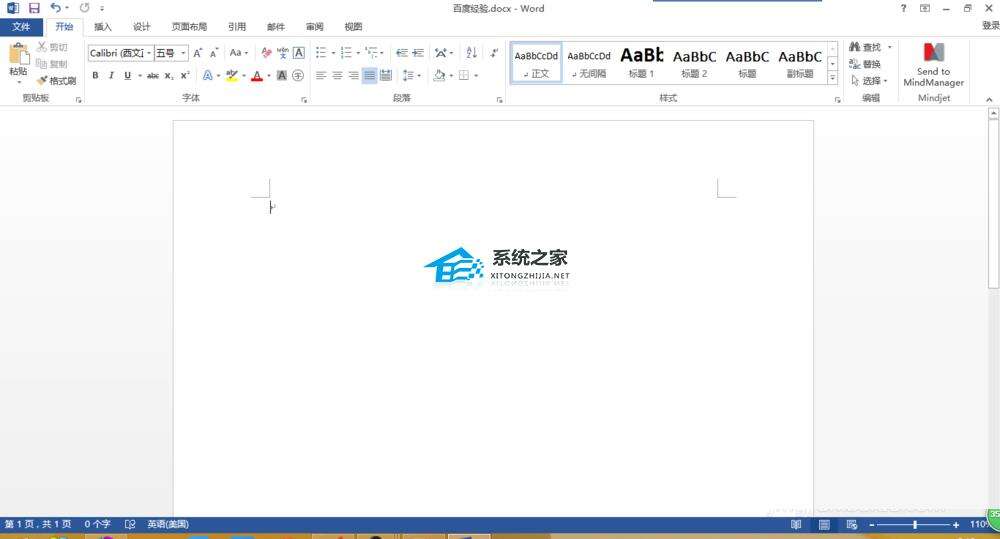Toggle Underline formatting
1000x539 pixels.
pyautogui.click(x=128, y=75)
